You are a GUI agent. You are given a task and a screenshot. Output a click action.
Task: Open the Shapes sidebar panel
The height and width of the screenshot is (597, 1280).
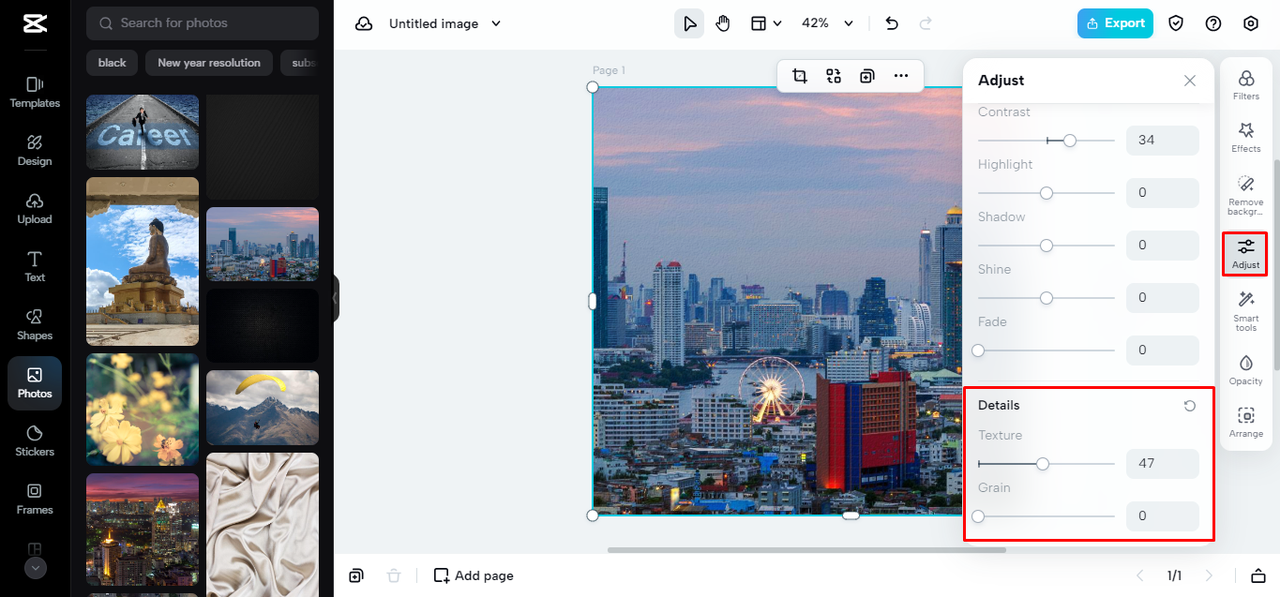coord(34,324)
